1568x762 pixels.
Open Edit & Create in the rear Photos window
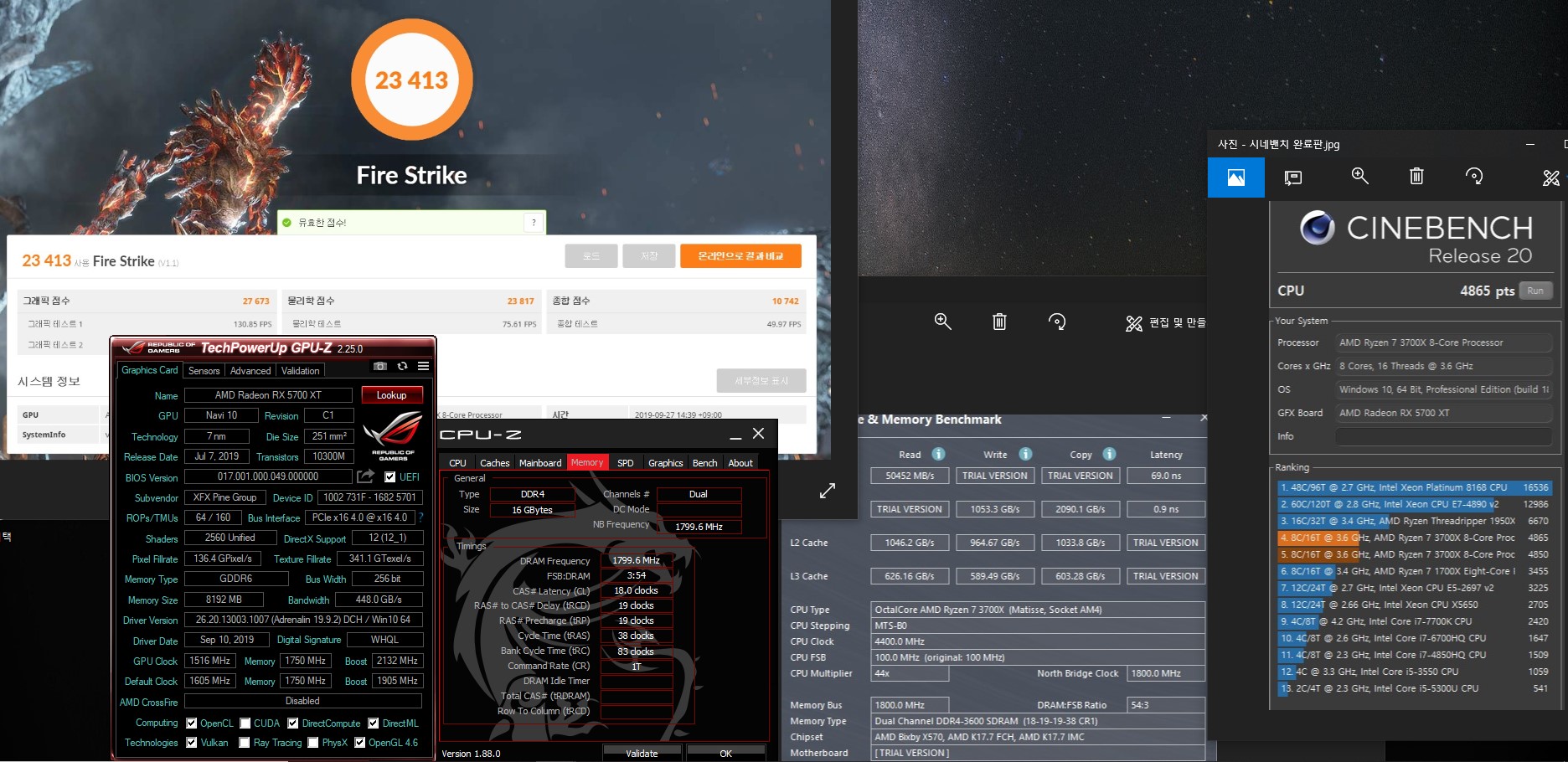[x=1166, y=322]
